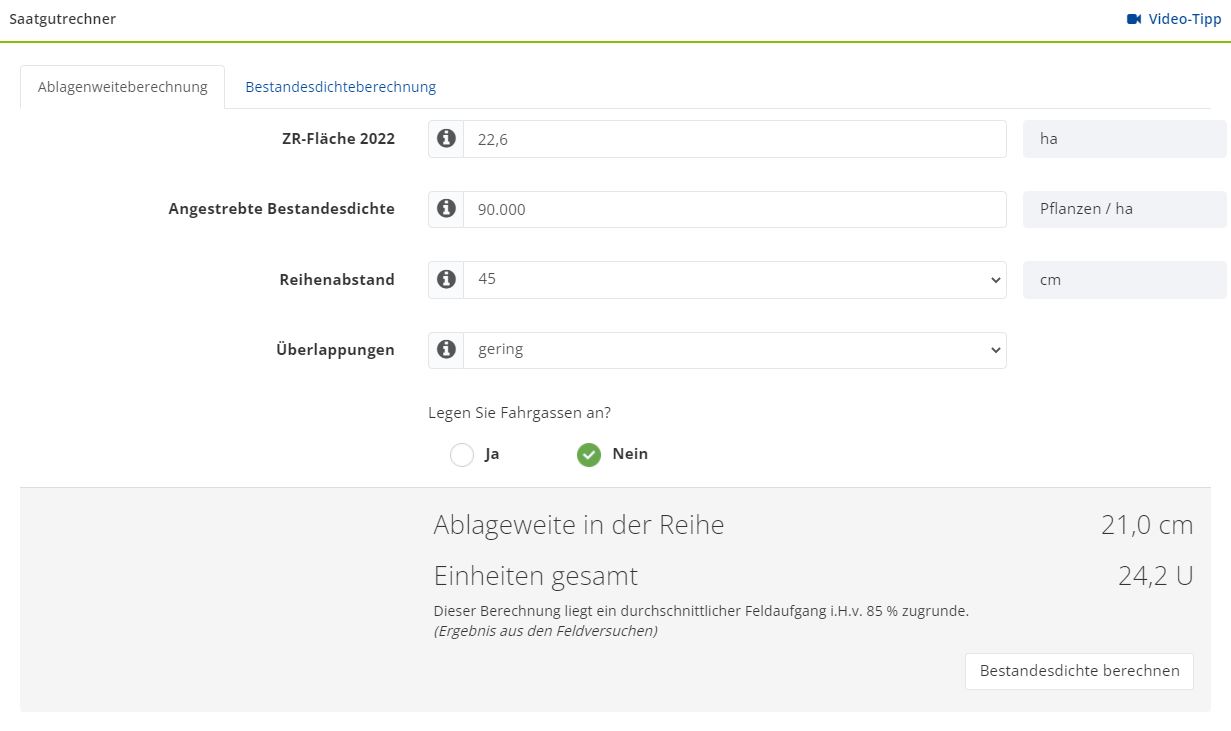
Task: Switch to the Bestandesdichteberechnung tab
Action: 340,87
